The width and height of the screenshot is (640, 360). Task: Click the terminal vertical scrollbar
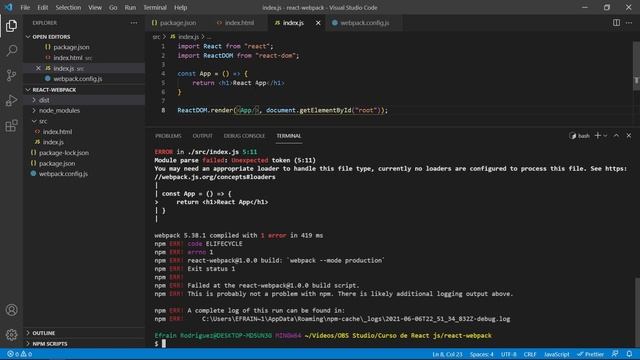[637, 312]
